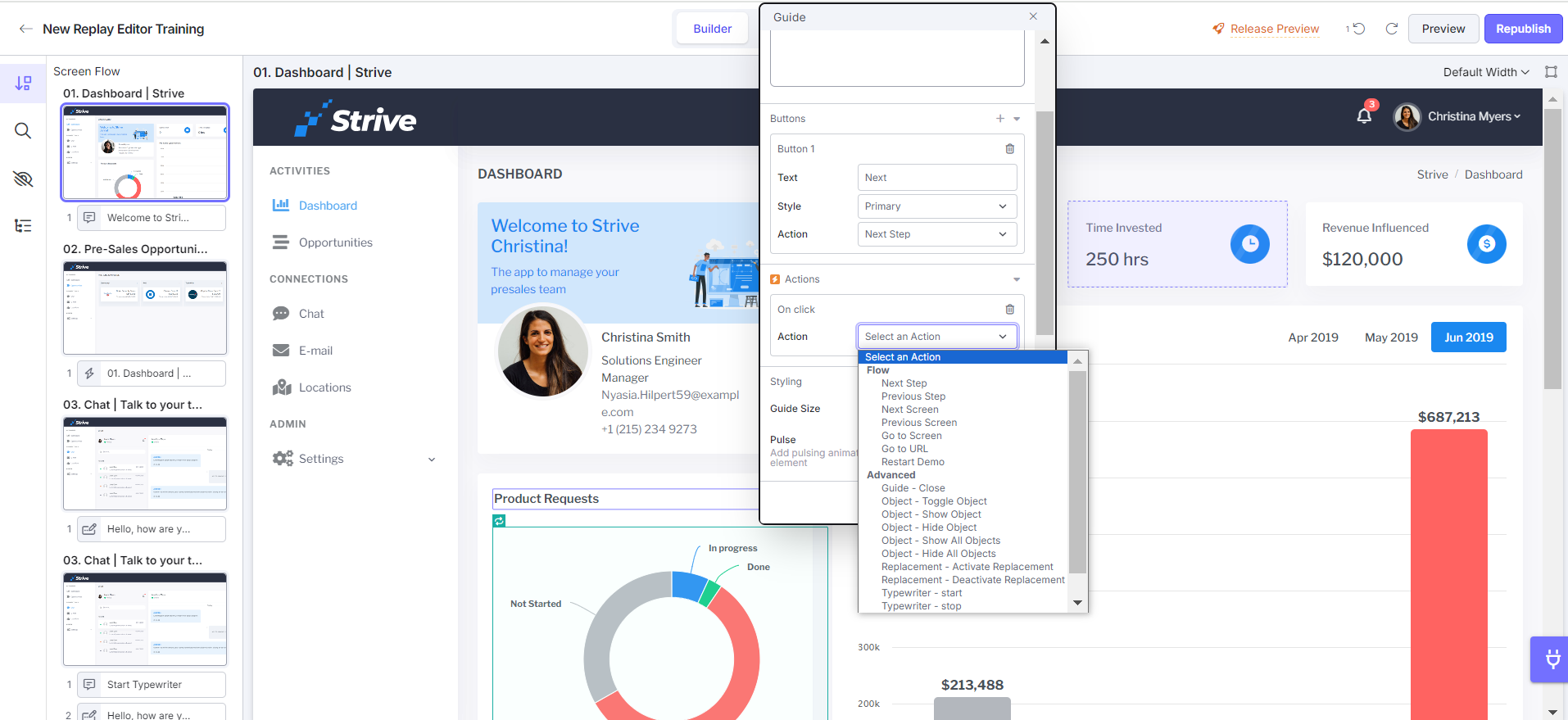Click the lightning icon on 01. Dashboard step
This screenshot has height=720, width=1568.
click(89, 374)
